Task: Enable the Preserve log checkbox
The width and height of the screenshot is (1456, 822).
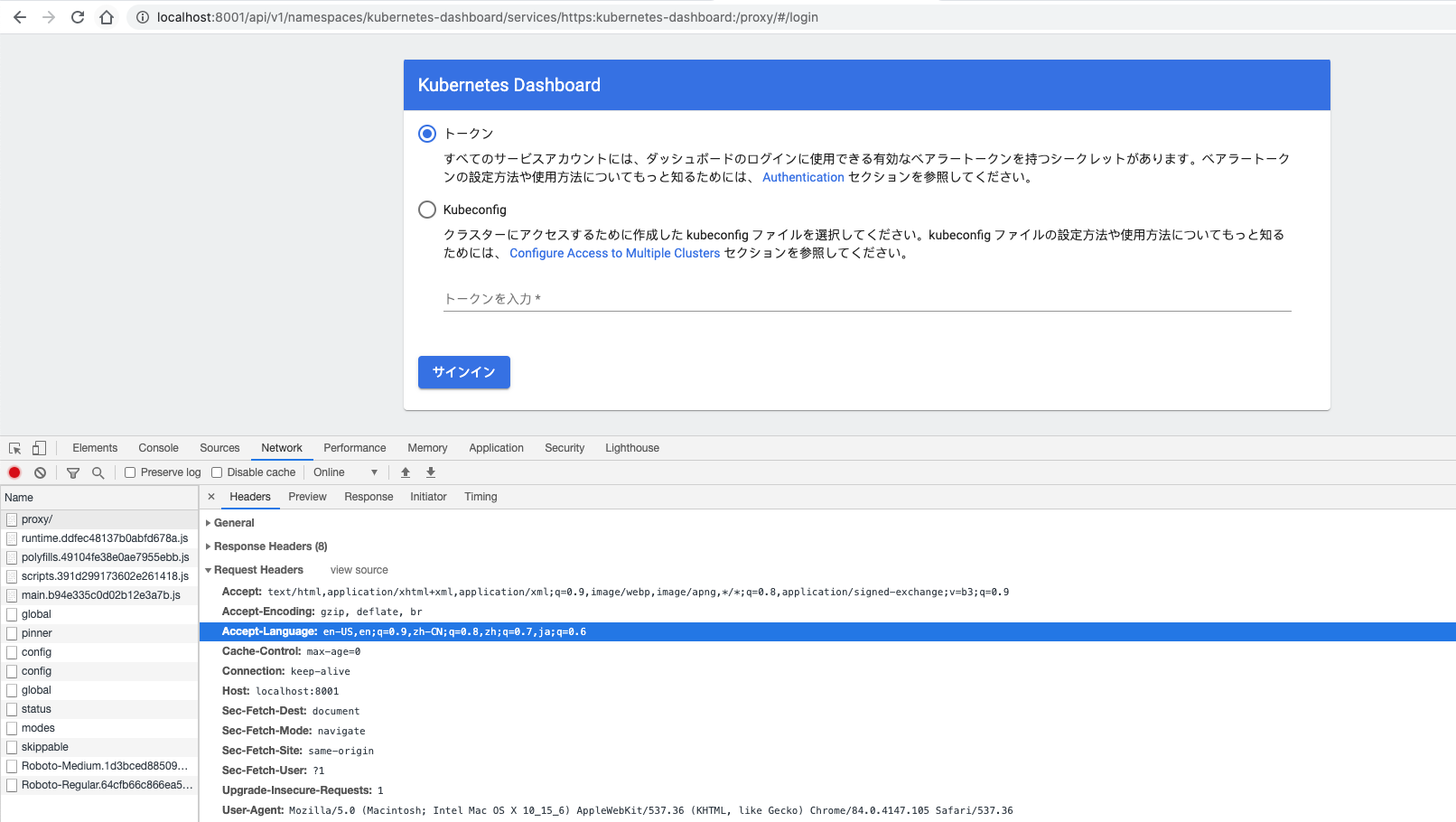Action: 130,472
